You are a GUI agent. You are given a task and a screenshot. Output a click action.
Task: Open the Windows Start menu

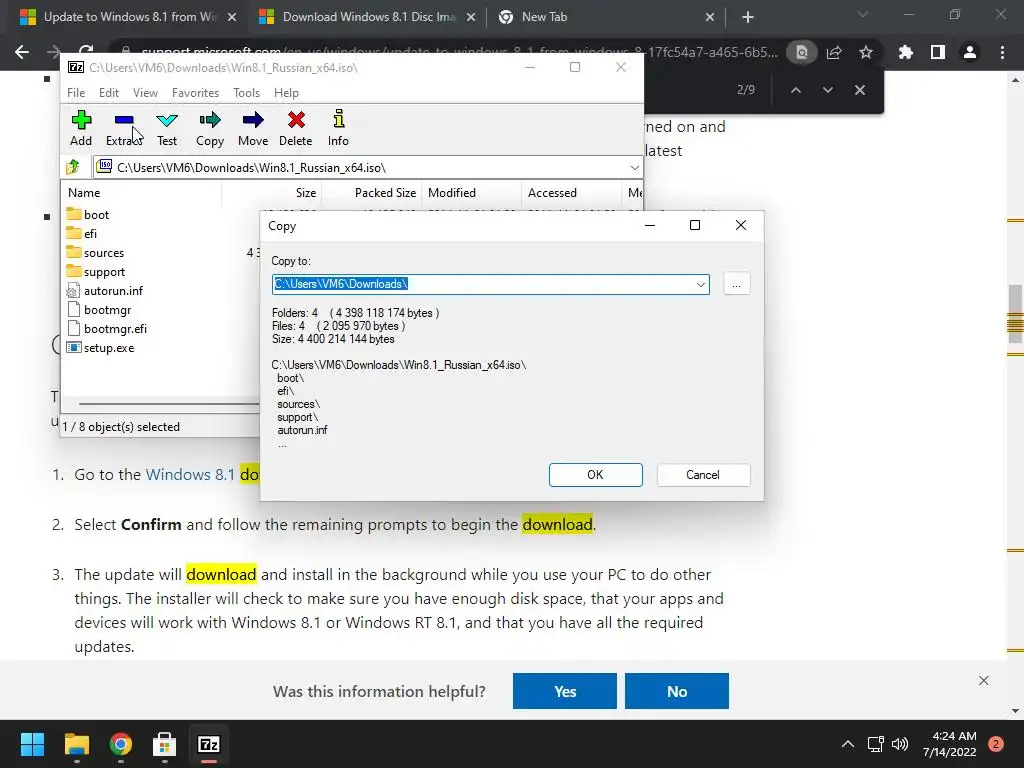tap(33, 744)
